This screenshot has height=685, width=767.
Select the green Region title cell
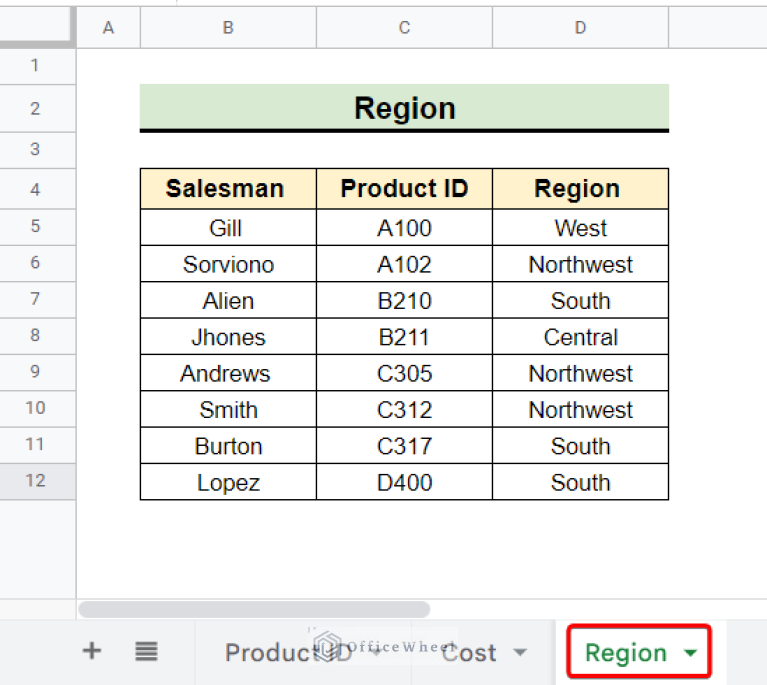pos(404,107)
